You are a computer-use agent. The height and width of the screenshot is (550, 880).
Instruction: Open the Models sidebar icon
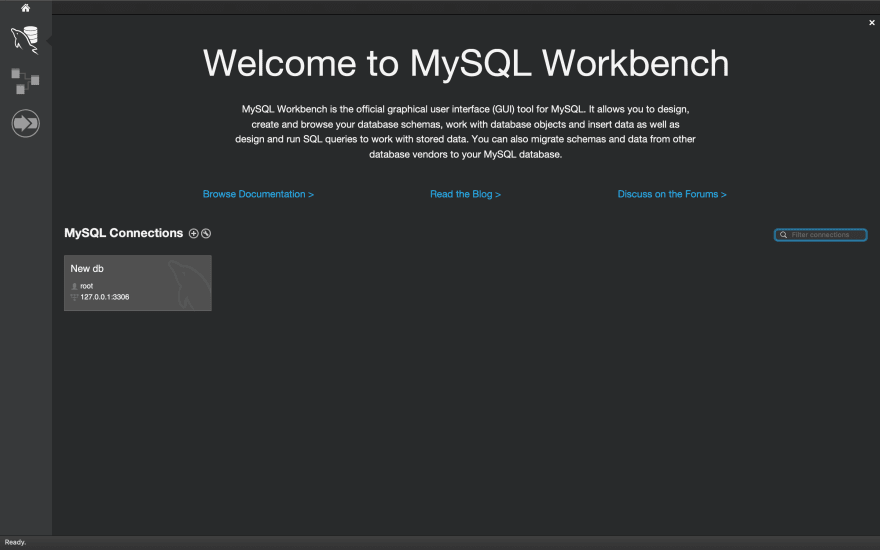(25, 81)
